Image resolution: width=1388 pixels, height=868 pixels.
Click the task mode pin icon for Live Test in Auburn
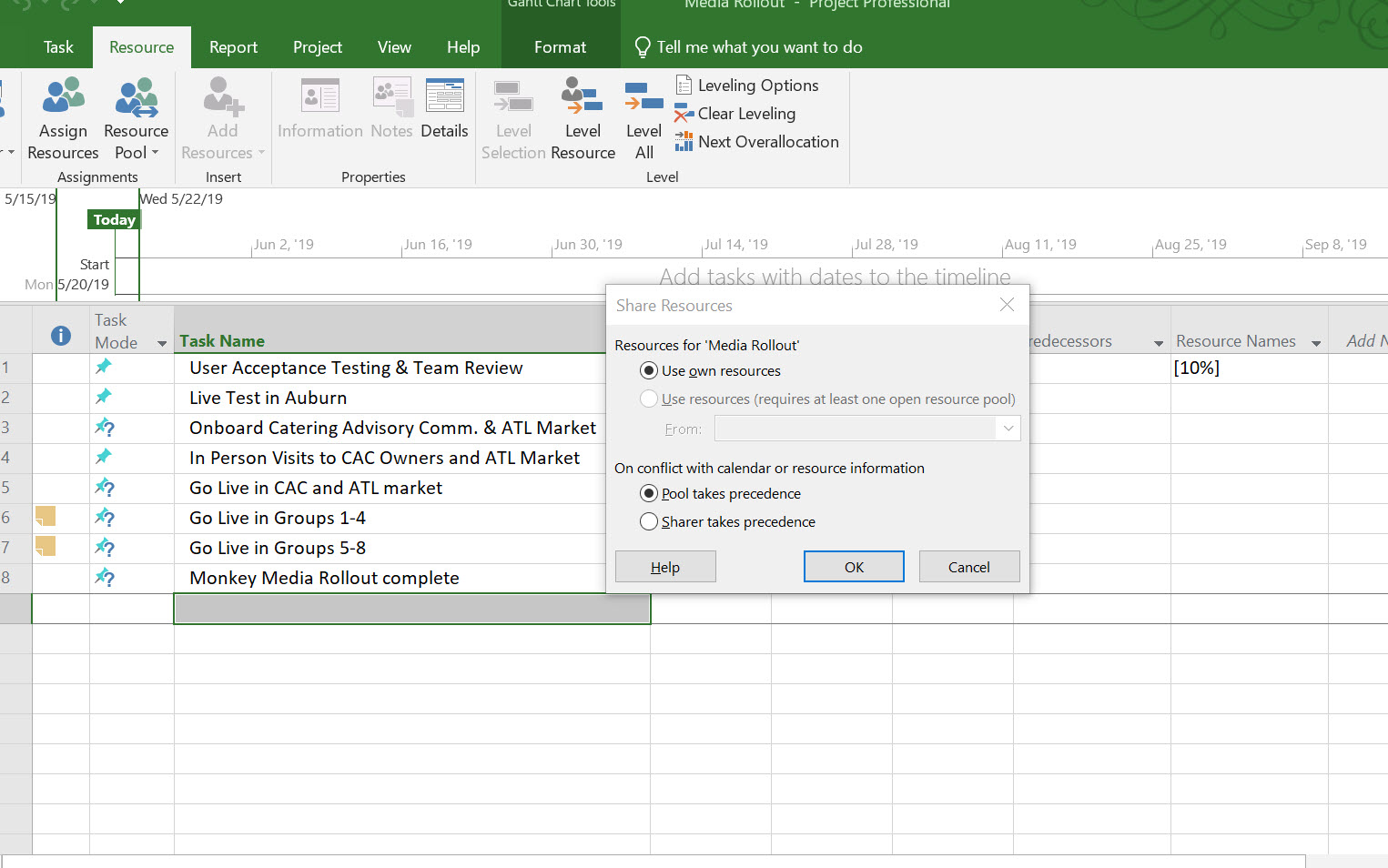pos(104,397)
